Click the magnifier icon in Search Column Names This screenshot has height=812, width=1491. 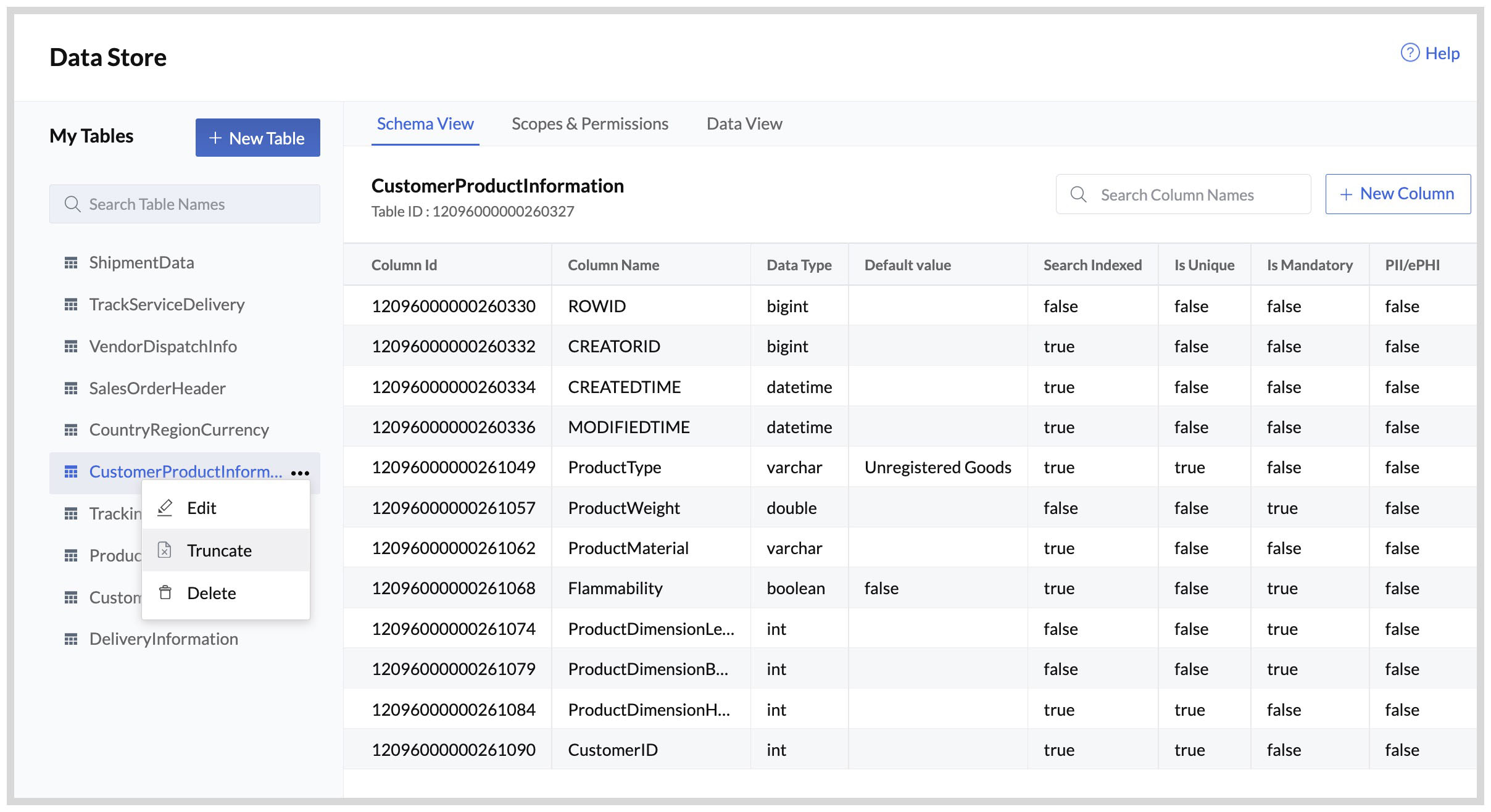click(1079, 194)
